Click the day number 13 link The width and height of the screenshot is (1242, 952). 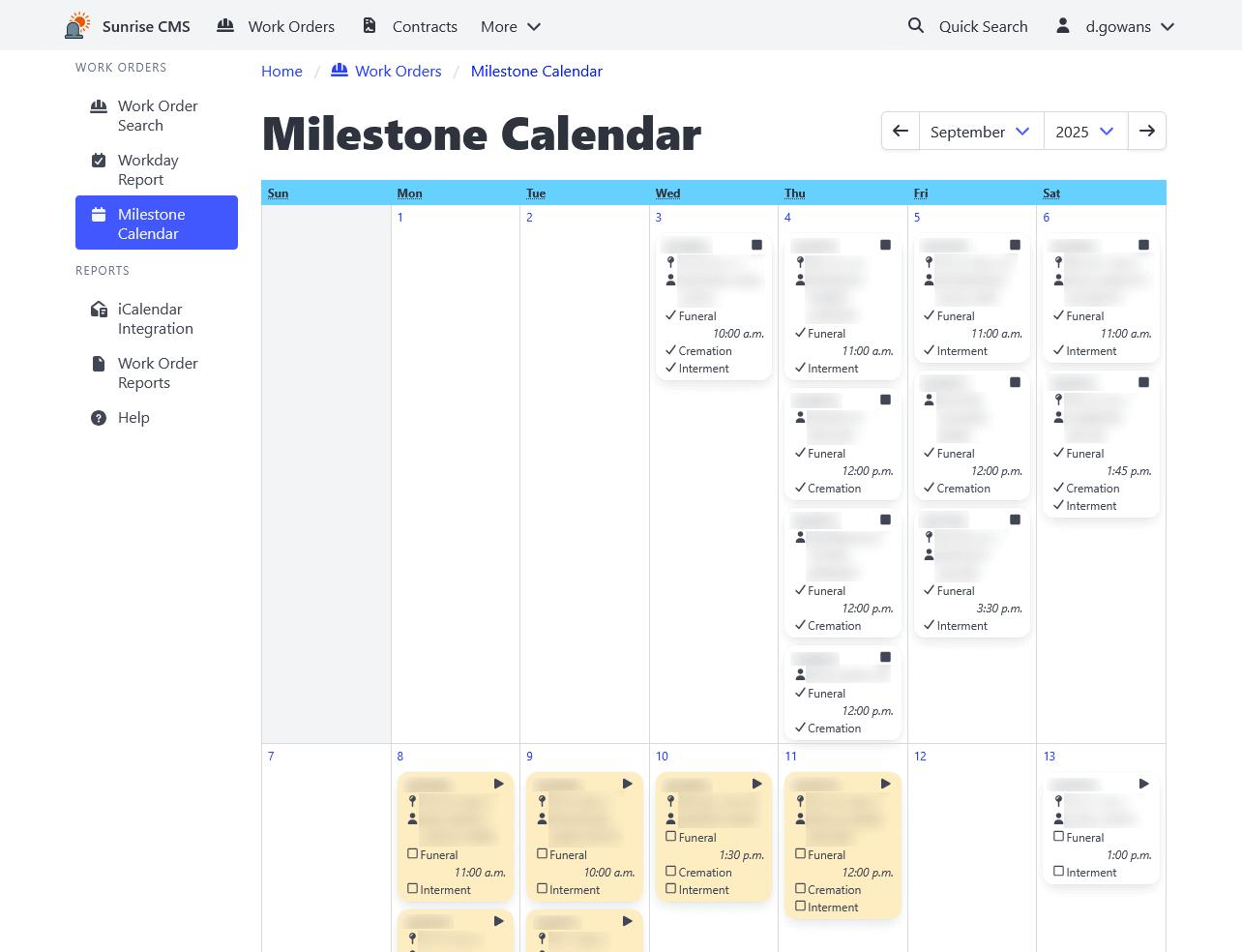(x=1050, y=757)
